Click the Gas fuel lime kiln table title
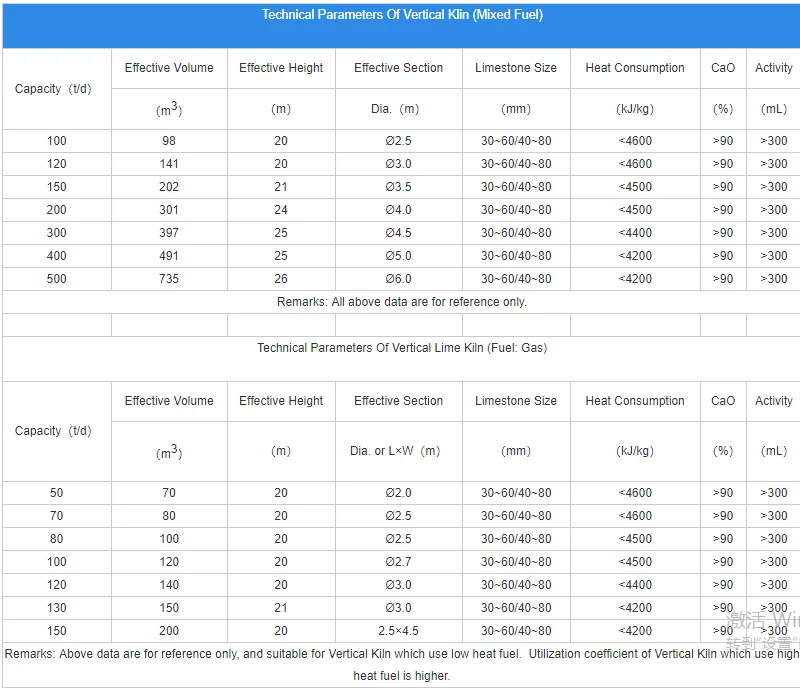The width and height of the screenshot is (800, 691). click(402, 348)
